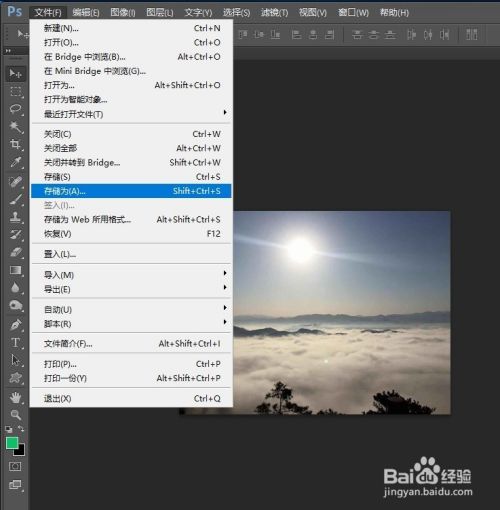Image resolution: width=500 pixels, height=510 pixels.
Task: Expand 最近打开文件(T) submenu
Action: (x=225, y=112)
